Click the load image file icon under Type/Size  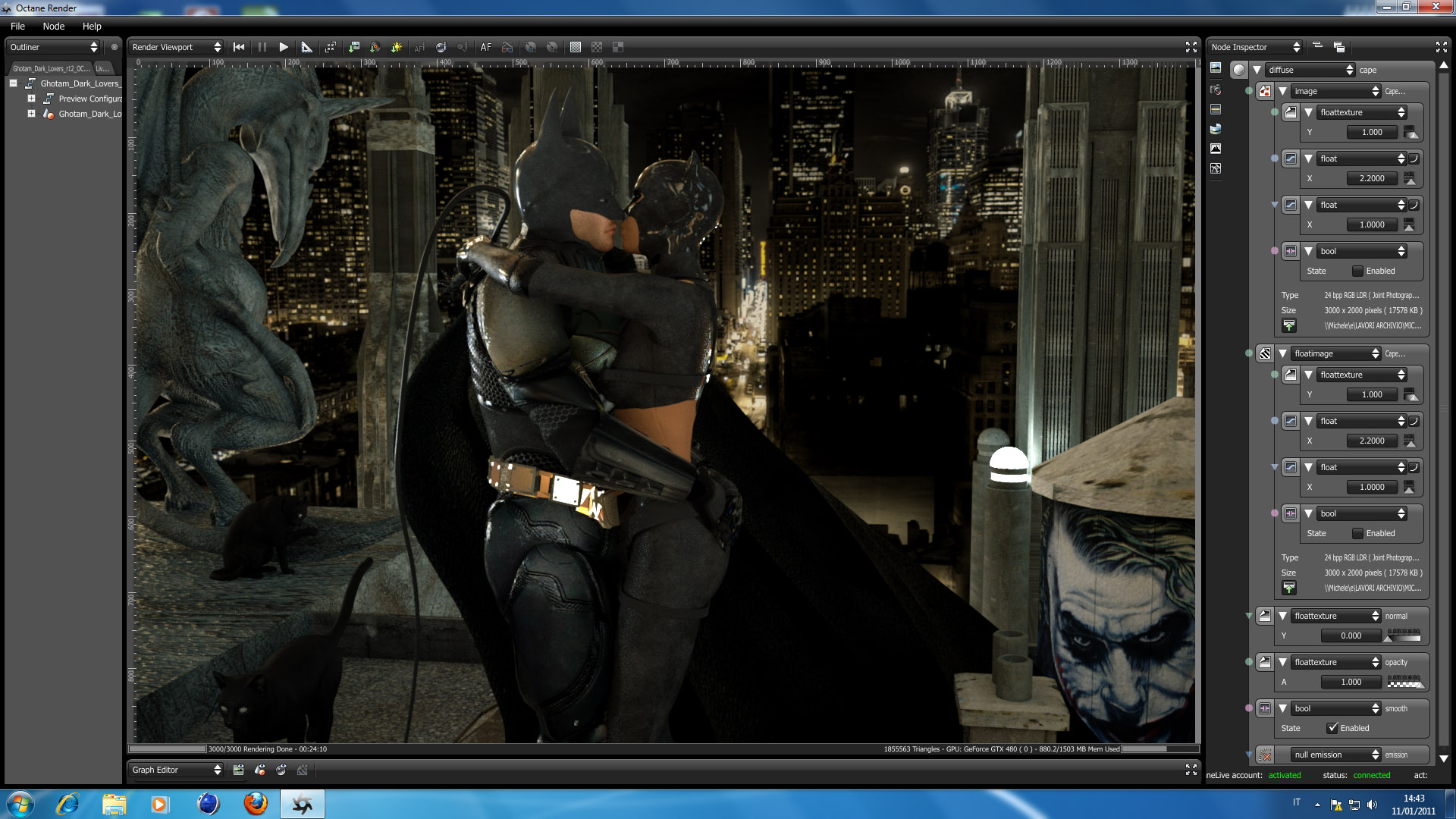pyautogui.click(x=1289, y=326)
